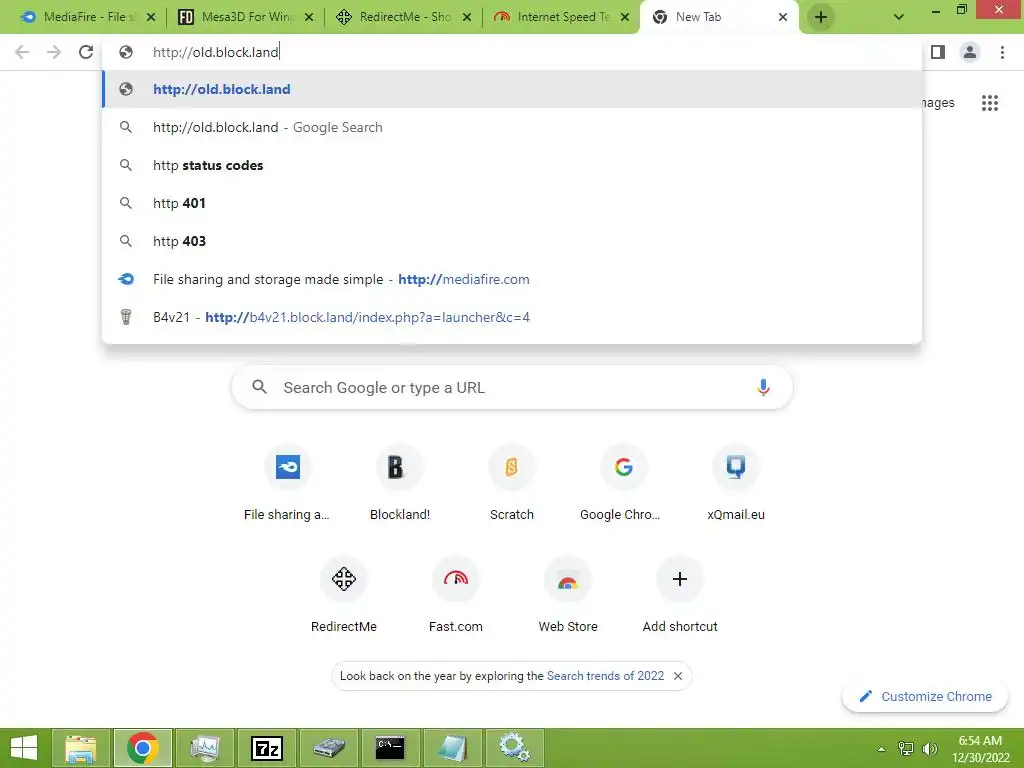Show hidden system tray icons
Image resolution: width=1024 pixels, height=768 pixels.
(881, 748)
